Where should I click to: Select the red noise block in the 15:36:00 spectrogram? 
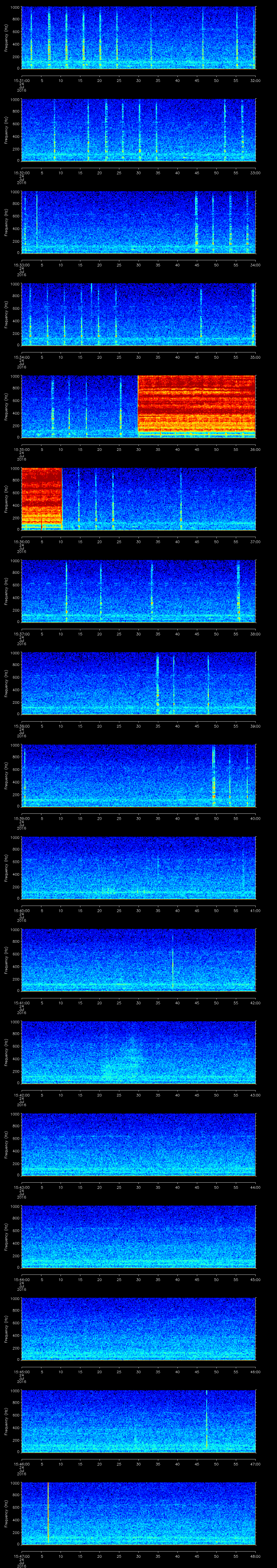click(41, 499)
